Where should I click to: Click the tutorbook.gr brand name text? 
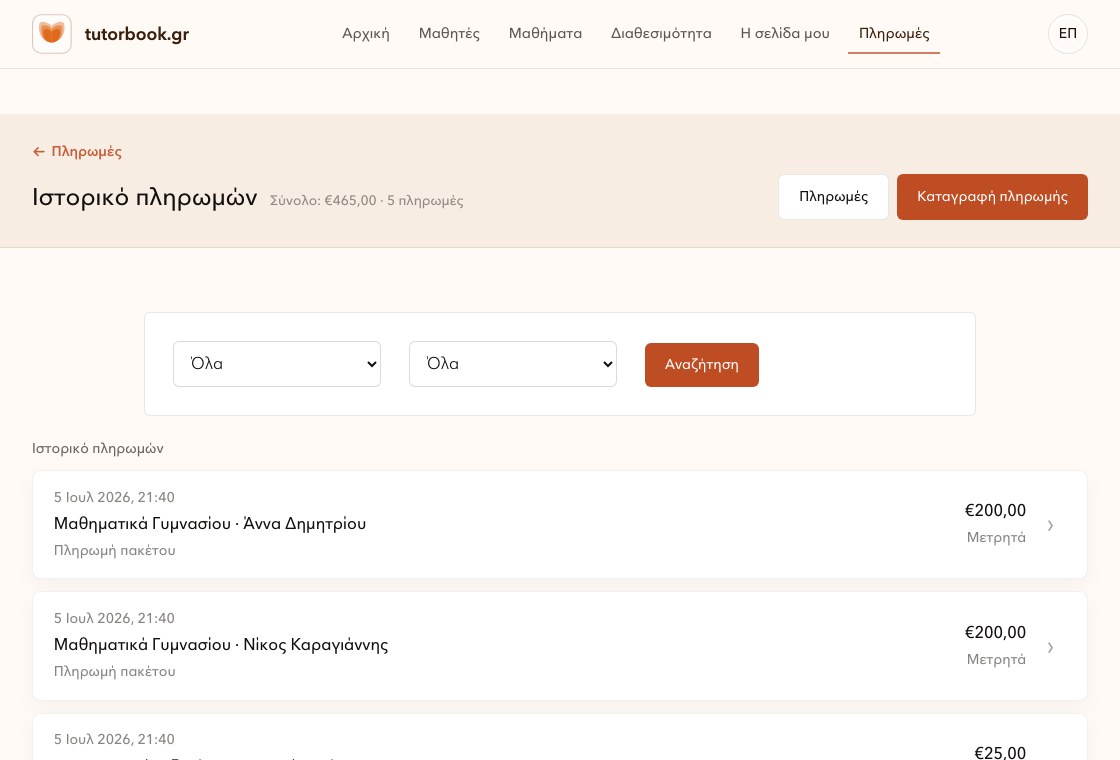pos(136,34)
